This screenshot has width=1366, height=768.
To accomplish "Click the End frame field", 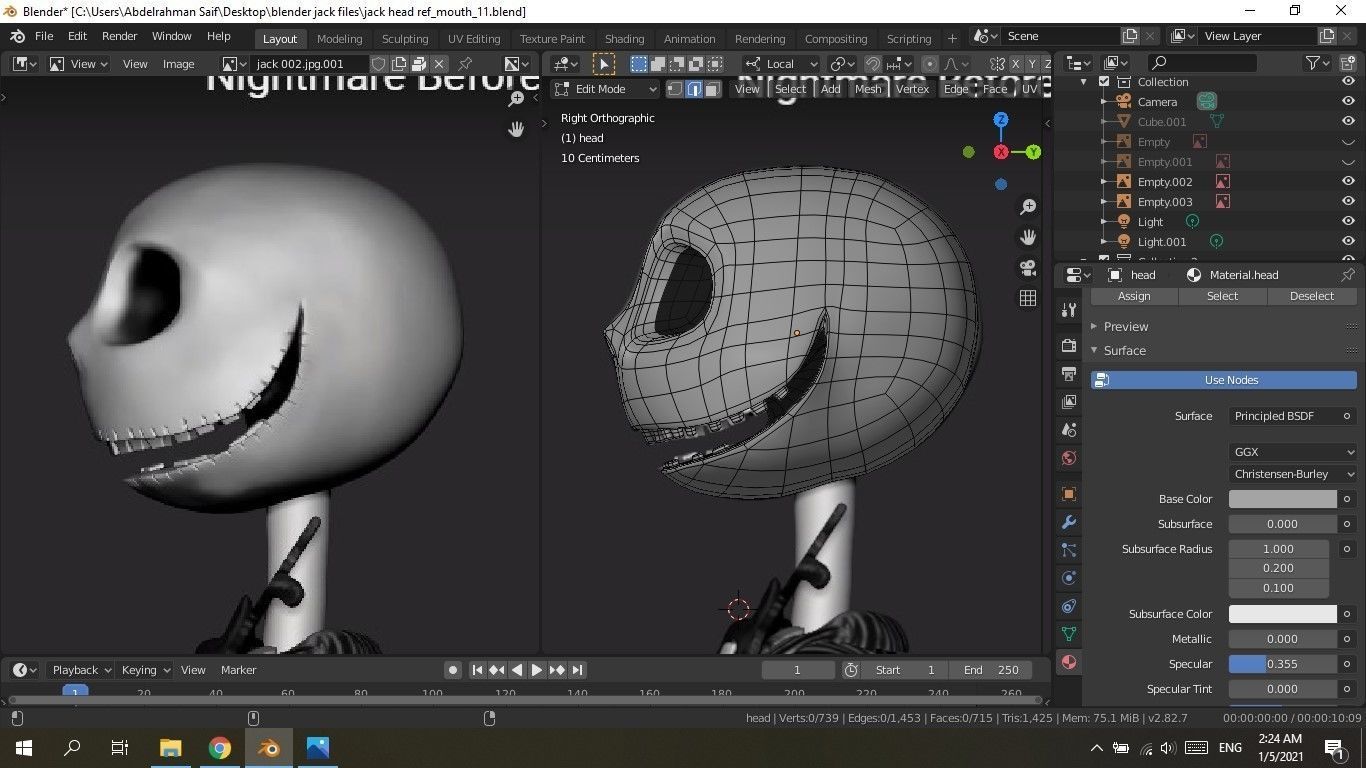I will [992, 670].
